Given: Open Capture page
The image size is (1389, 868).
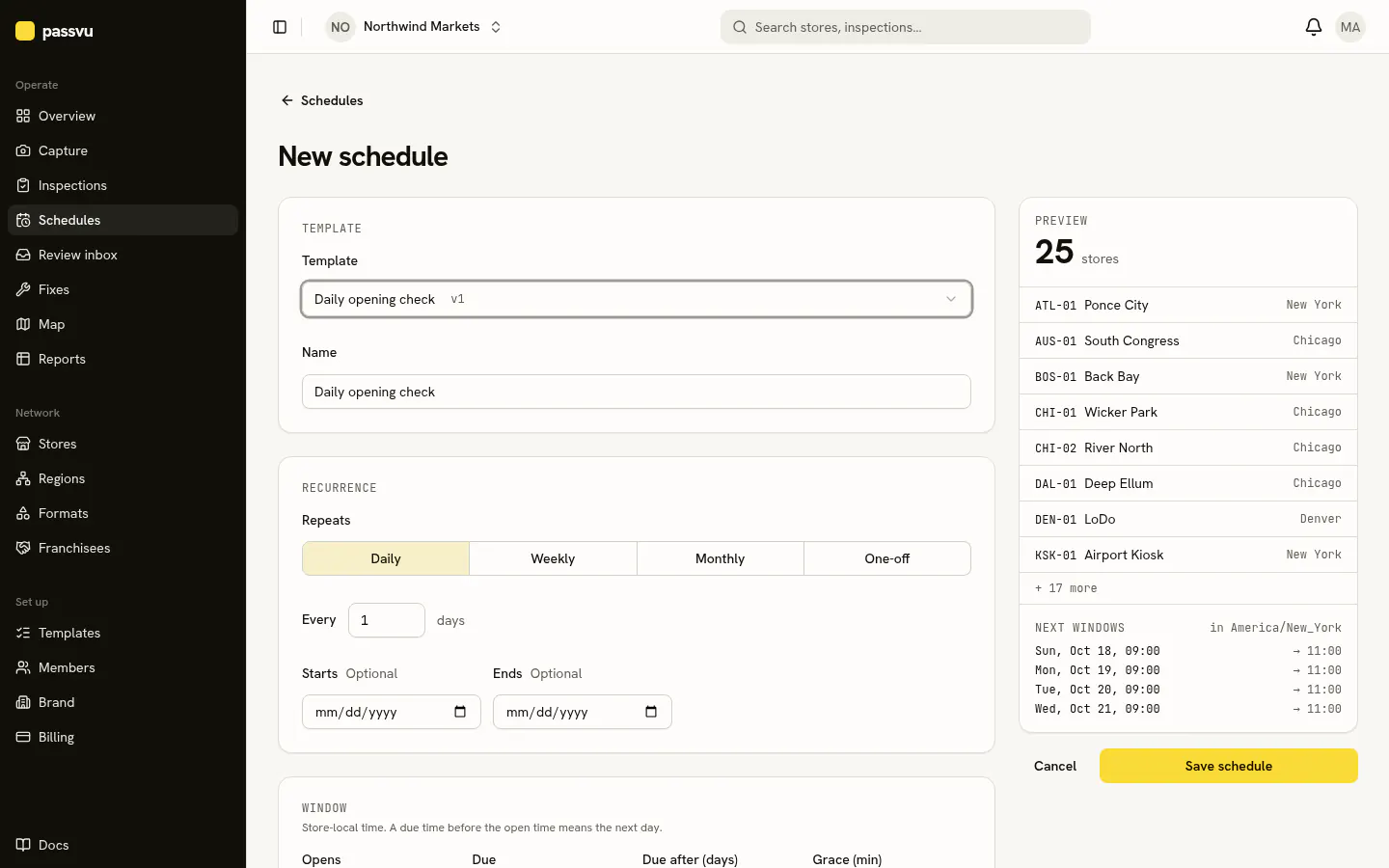Looking at the screenshot, I should (123, 150).
